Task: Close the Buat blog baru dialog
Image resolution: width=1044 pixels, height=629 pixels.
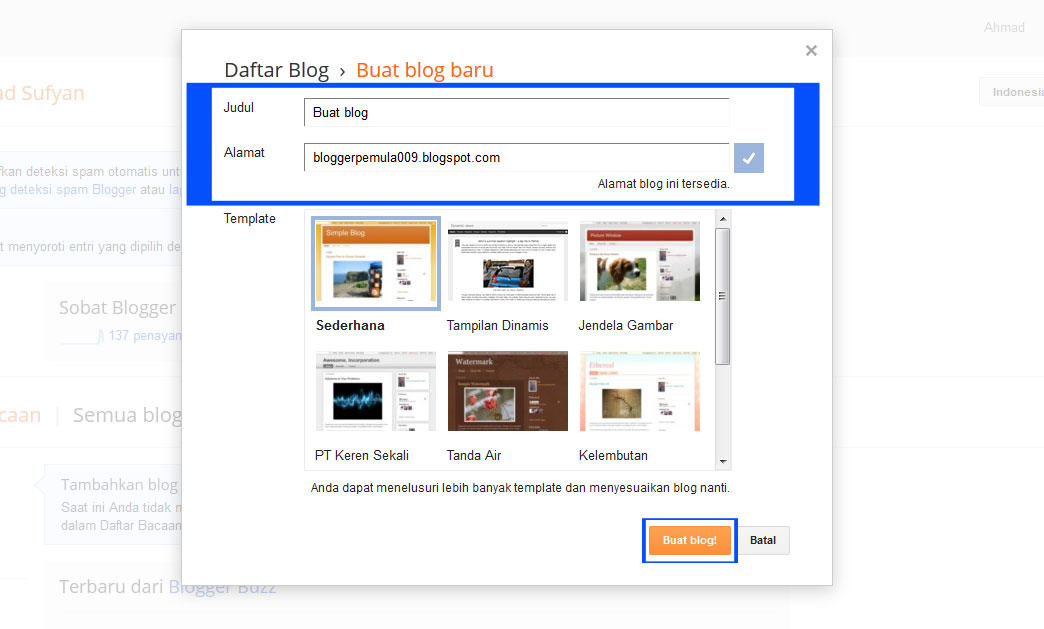Action: pos(811,50)
